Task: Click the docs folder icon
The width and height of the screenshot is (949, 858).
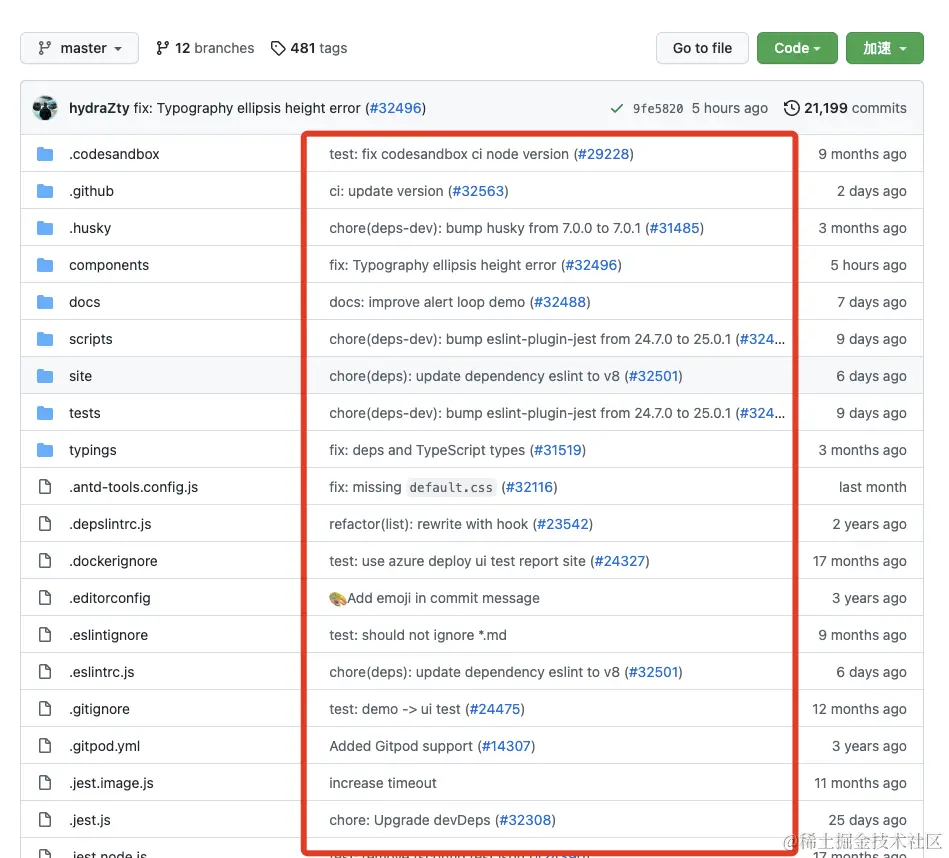Action: (45, 302)
